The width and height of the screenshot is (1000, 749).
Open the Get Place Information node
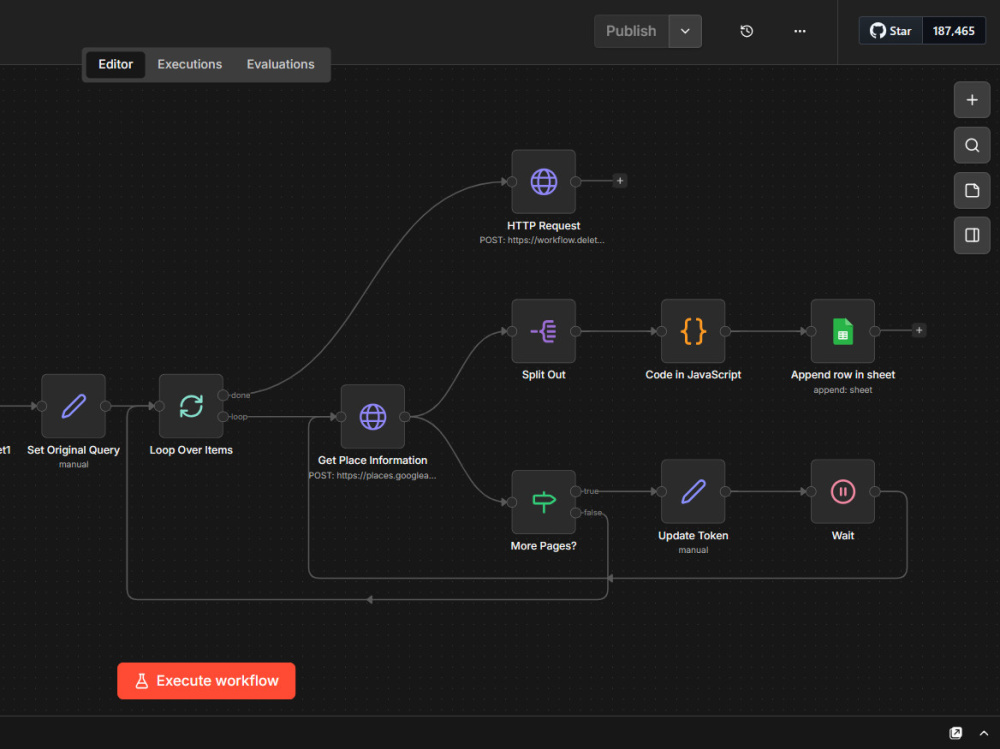click(x=372, y=417)
